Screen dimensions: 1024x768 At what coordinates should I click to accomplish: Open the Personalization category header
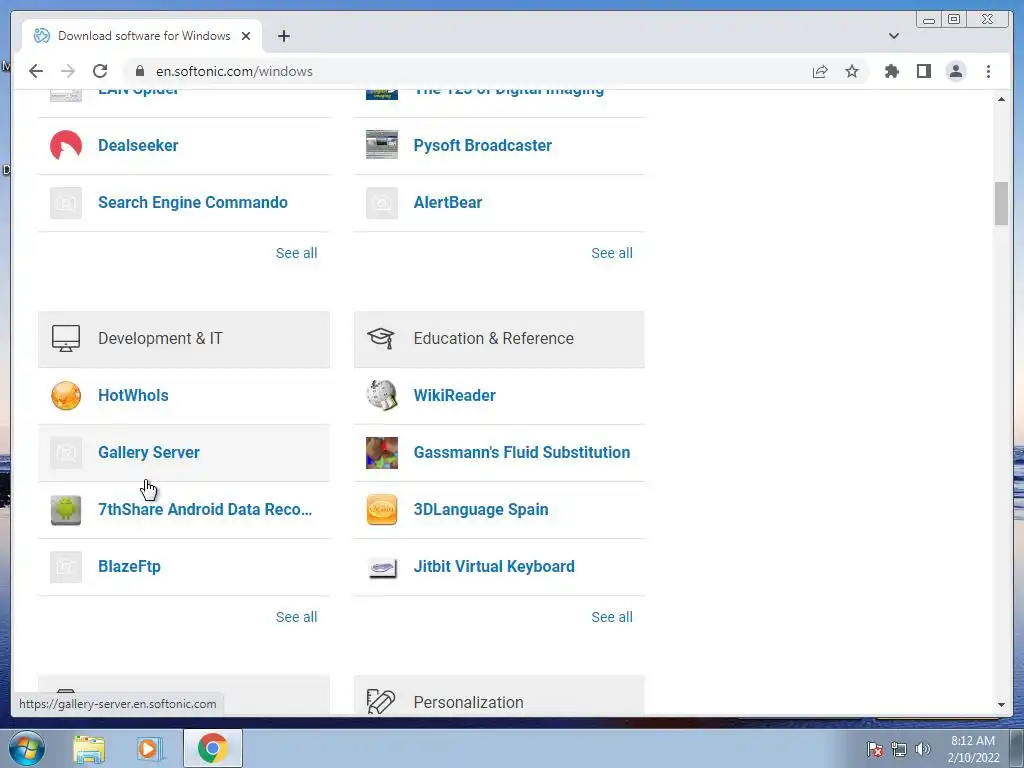point(499,695)
